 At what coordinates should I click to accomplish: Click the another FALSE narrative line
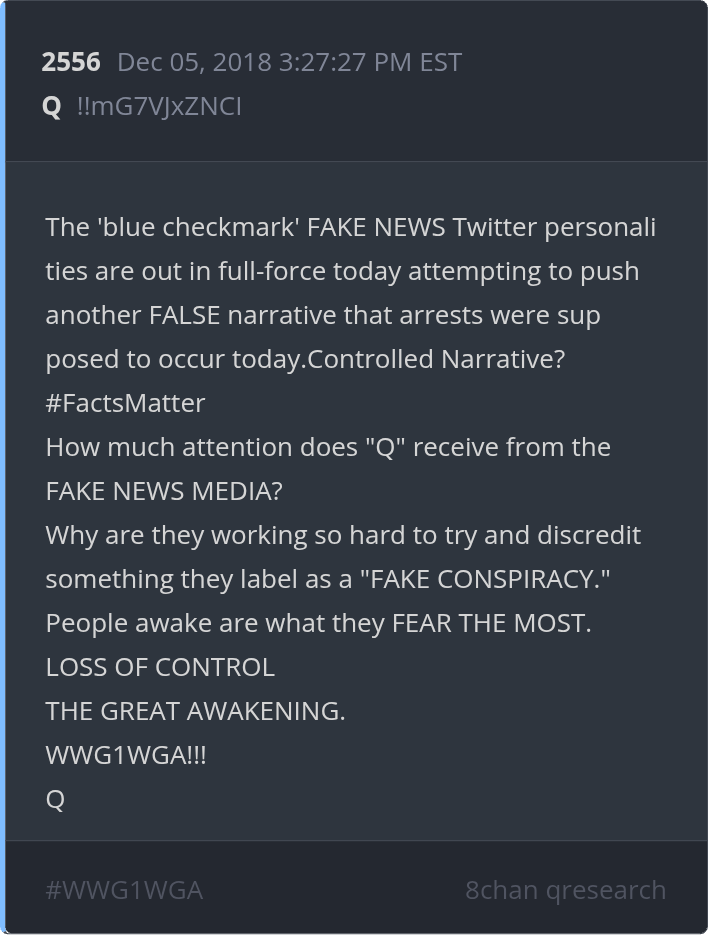(x=323, y=316)
